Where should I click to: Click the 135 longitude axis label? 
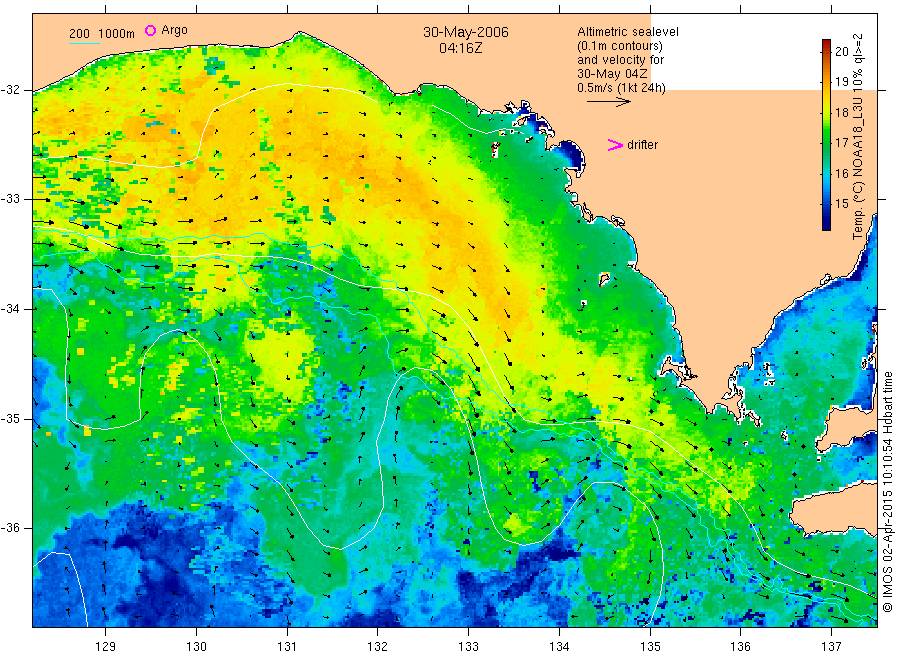[x=650, y=647]
